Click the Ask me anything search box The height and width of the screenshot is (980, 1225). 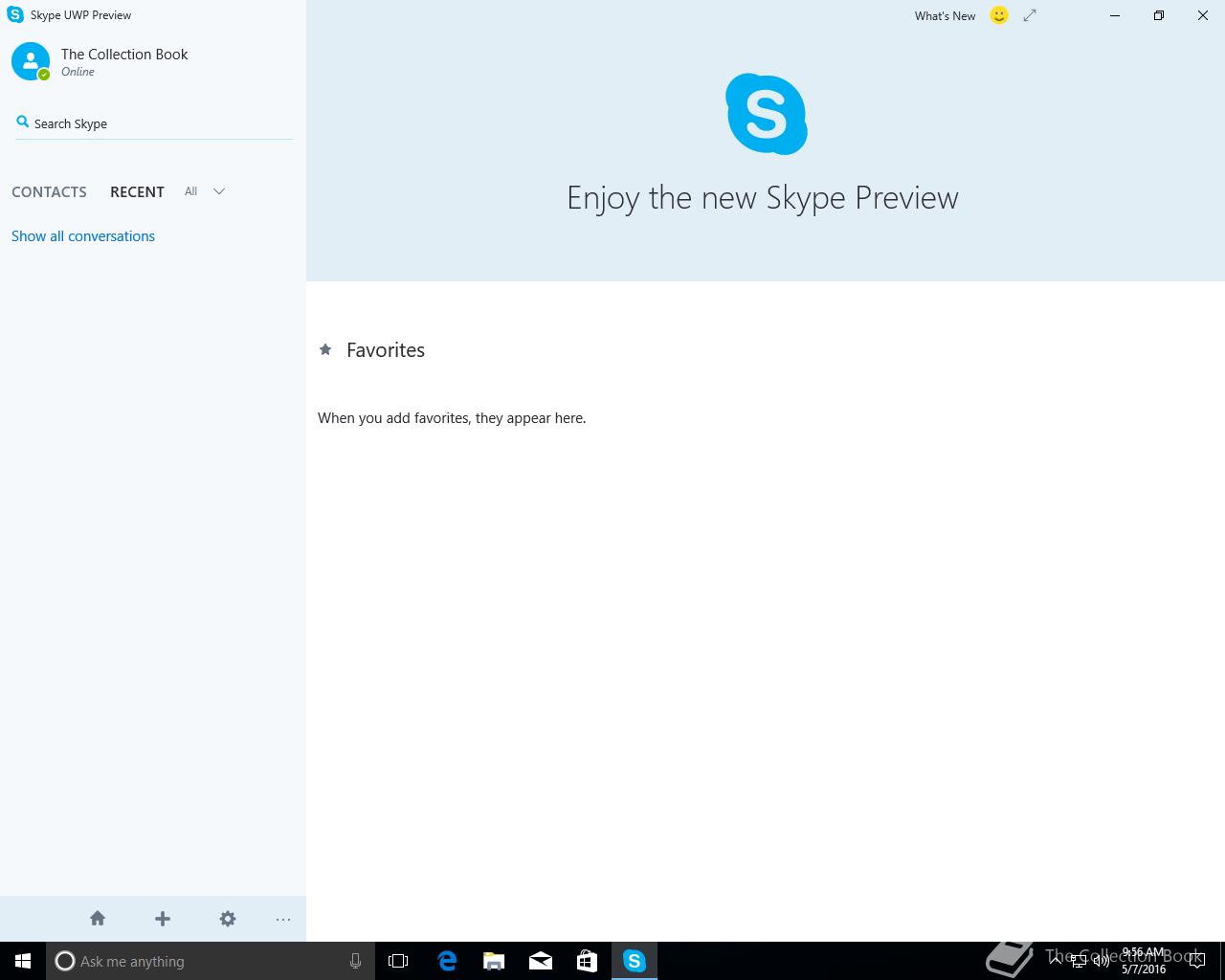pos(211,961)
